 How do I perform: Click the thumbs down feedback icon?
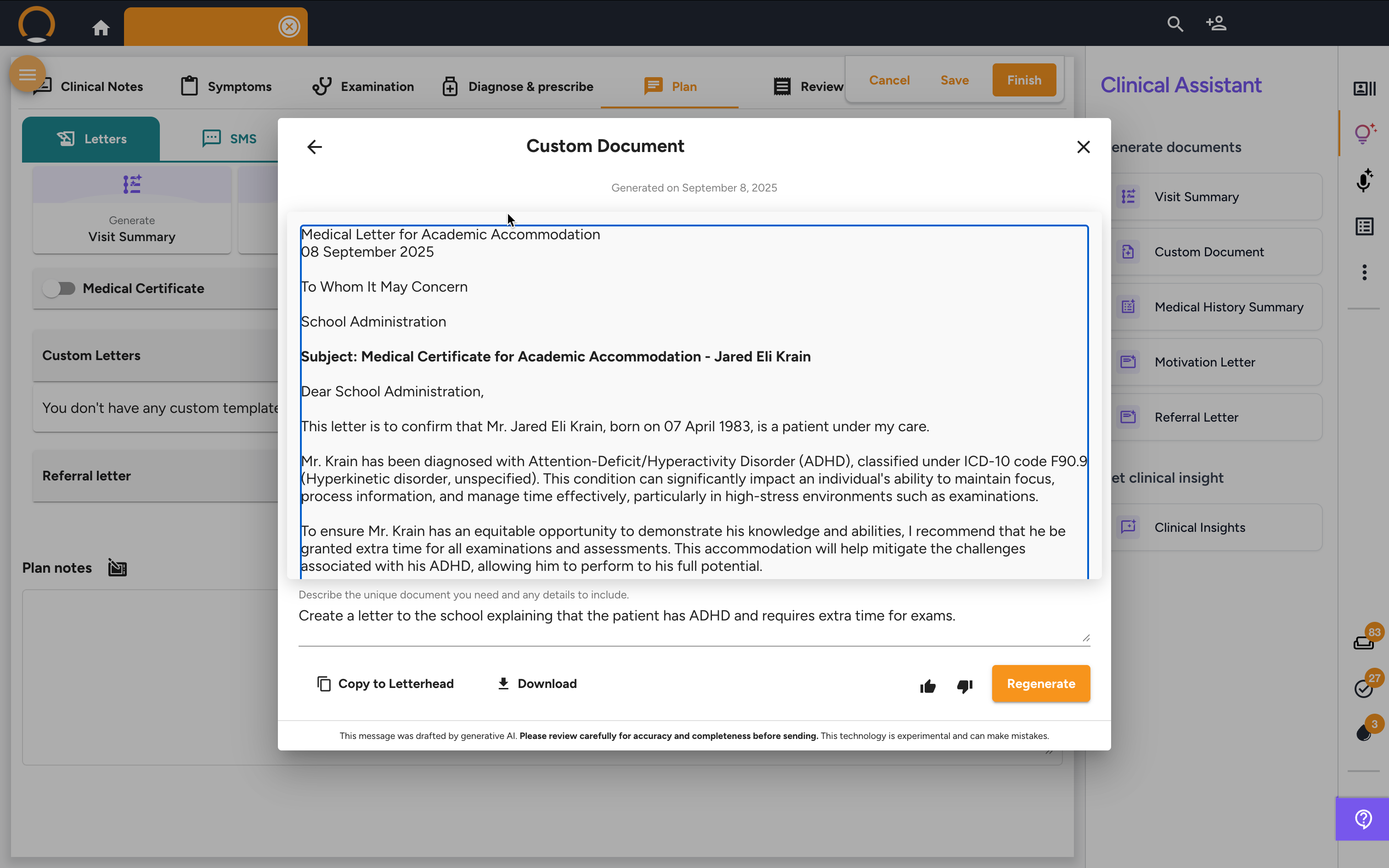965,686
